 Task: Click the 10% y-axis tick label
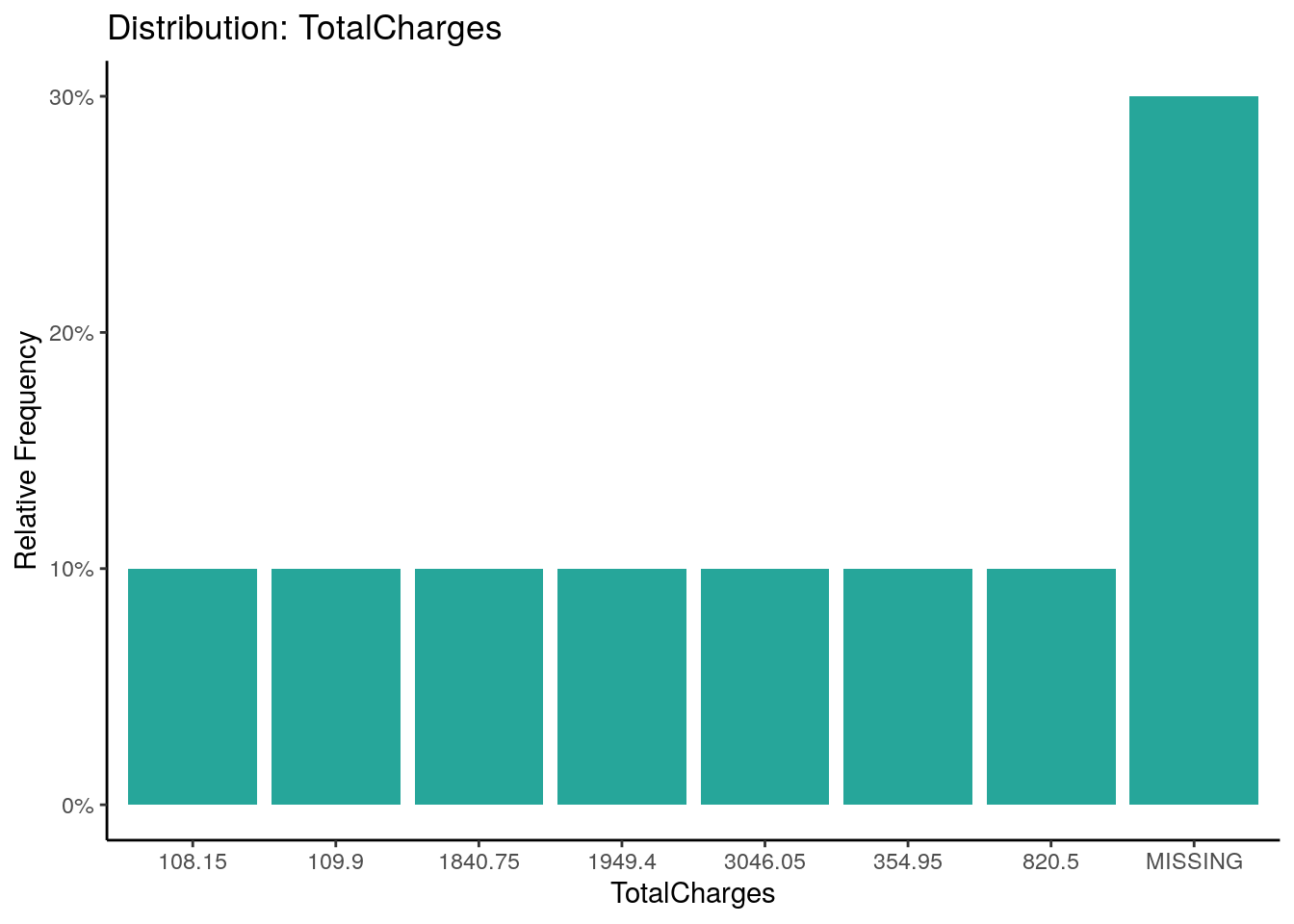[x=71, y=569]
